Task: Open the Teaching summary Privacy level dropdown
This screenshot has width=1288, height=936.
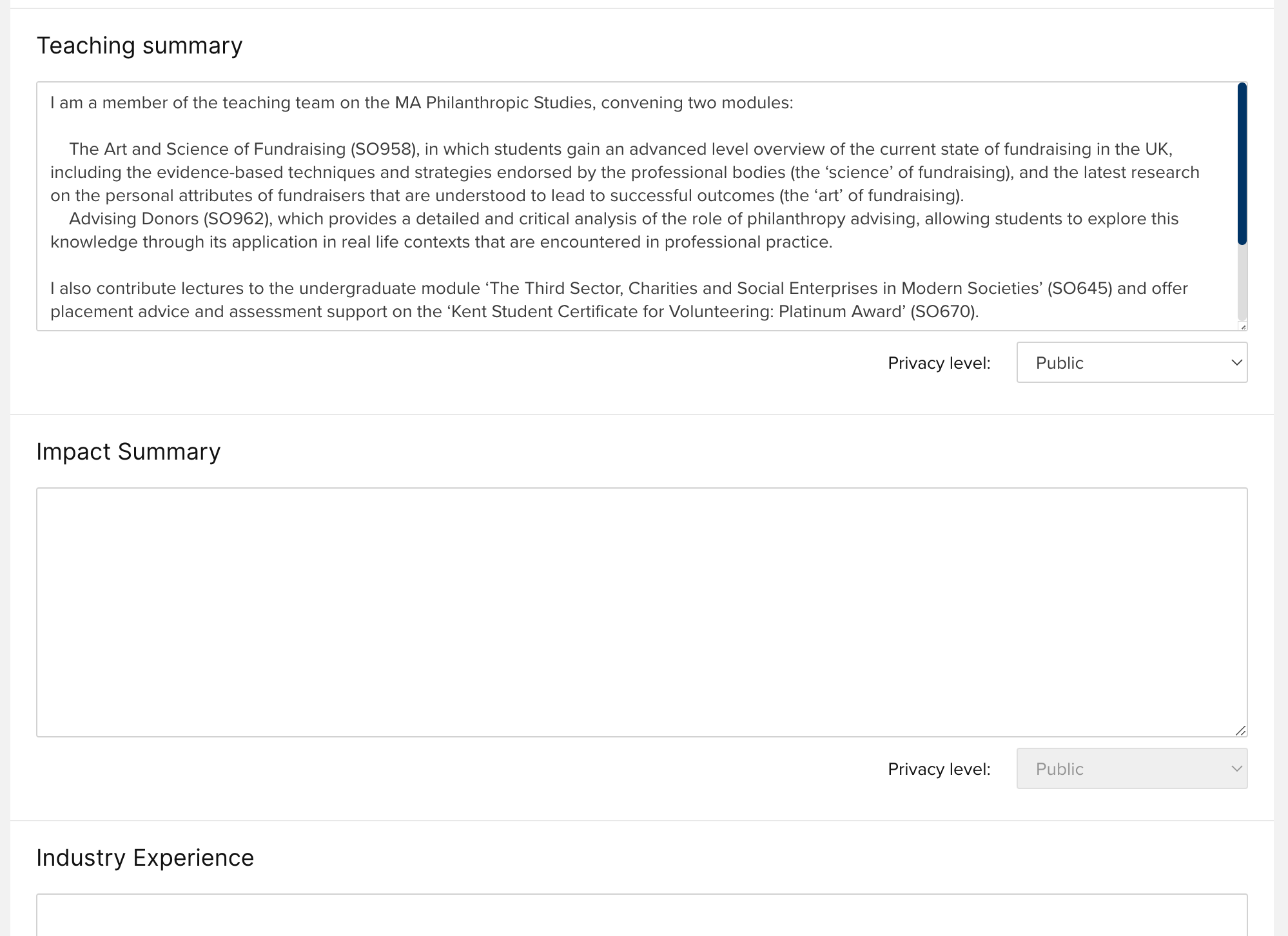Action: click(x=1131, y=363)
